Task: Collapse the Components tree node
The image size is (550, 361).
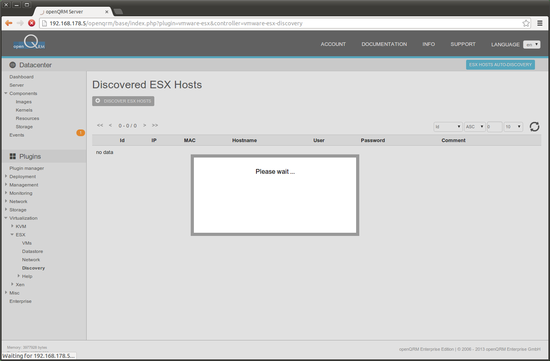Action: pos(6,93)
